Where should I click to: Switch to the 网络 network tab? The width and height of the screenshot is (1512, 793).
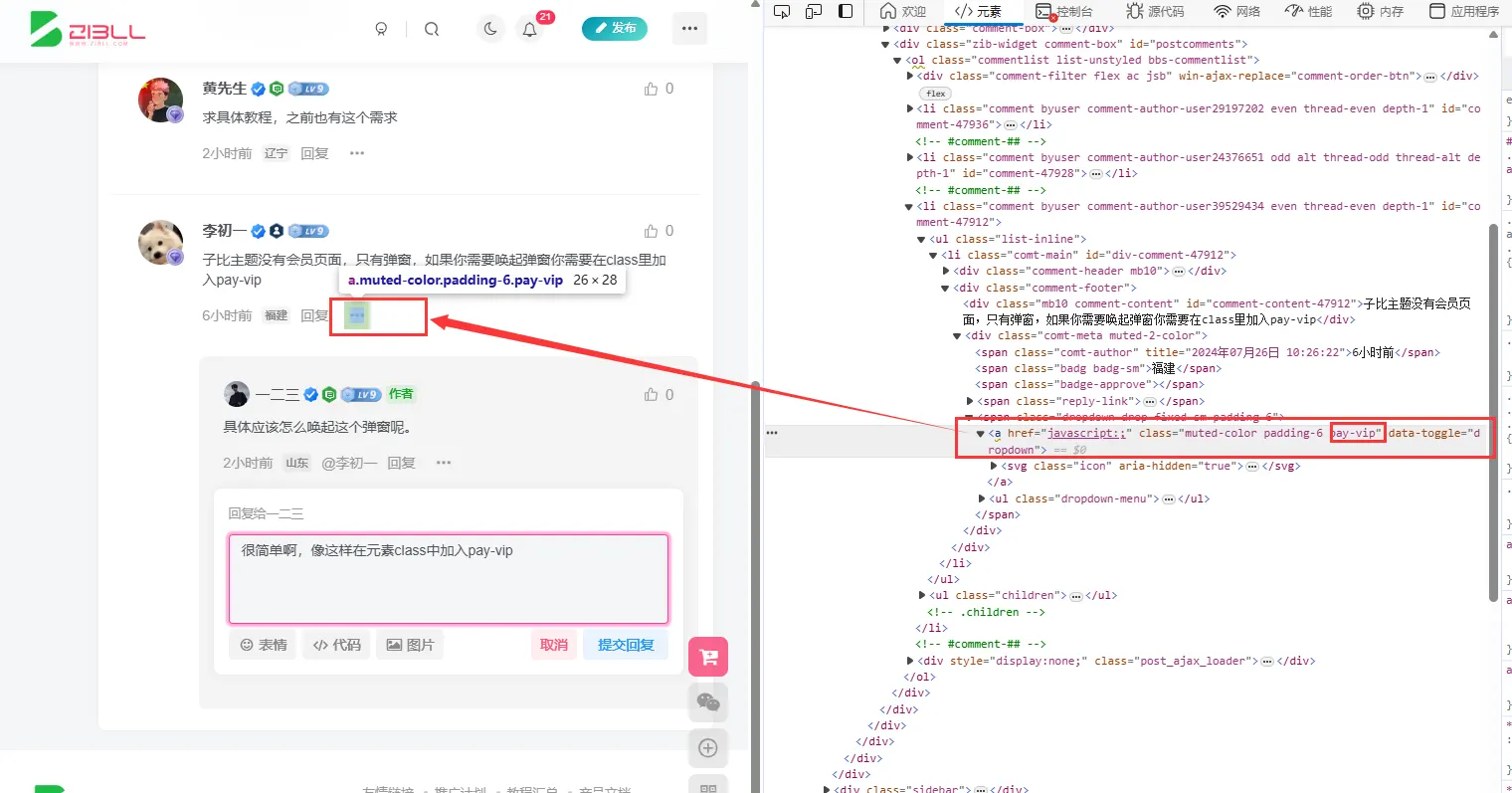coord(1237,11)
